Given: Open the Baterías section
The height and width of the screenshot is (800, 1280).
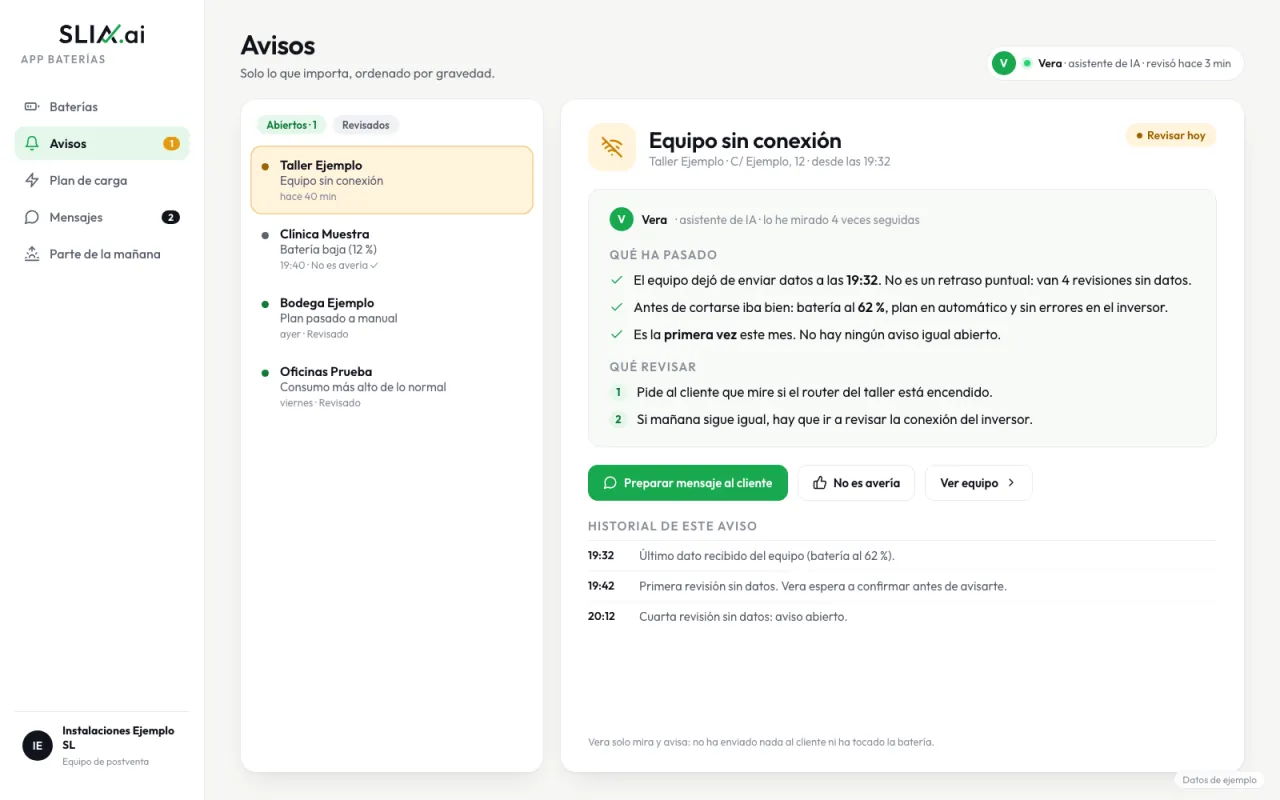Looking at the screenshot, I should coord(102,107).
